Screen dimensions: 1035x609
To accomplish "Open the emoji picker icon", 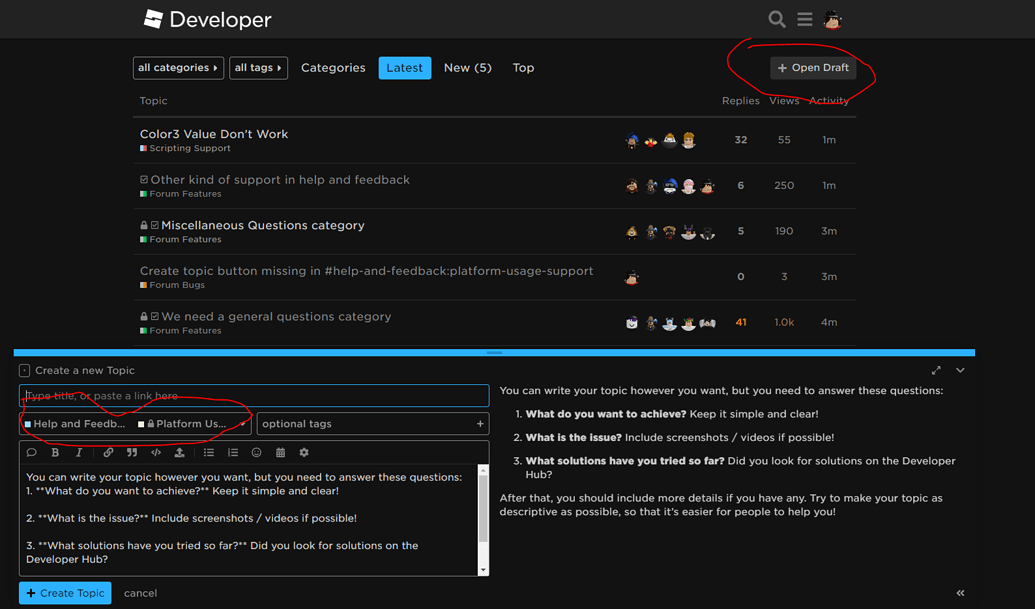I will coord(256,452).
